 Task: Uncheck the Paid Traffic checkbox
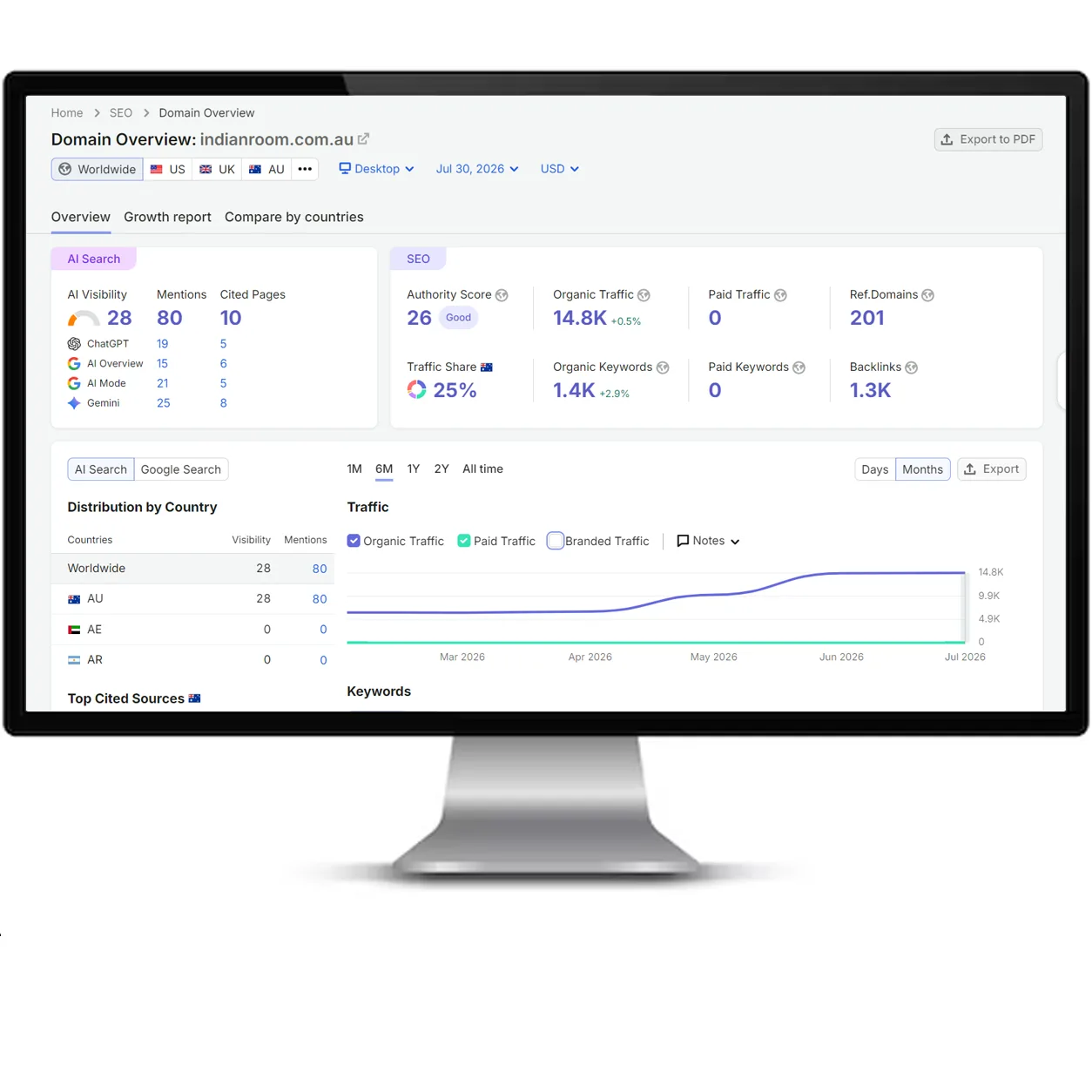464,541
